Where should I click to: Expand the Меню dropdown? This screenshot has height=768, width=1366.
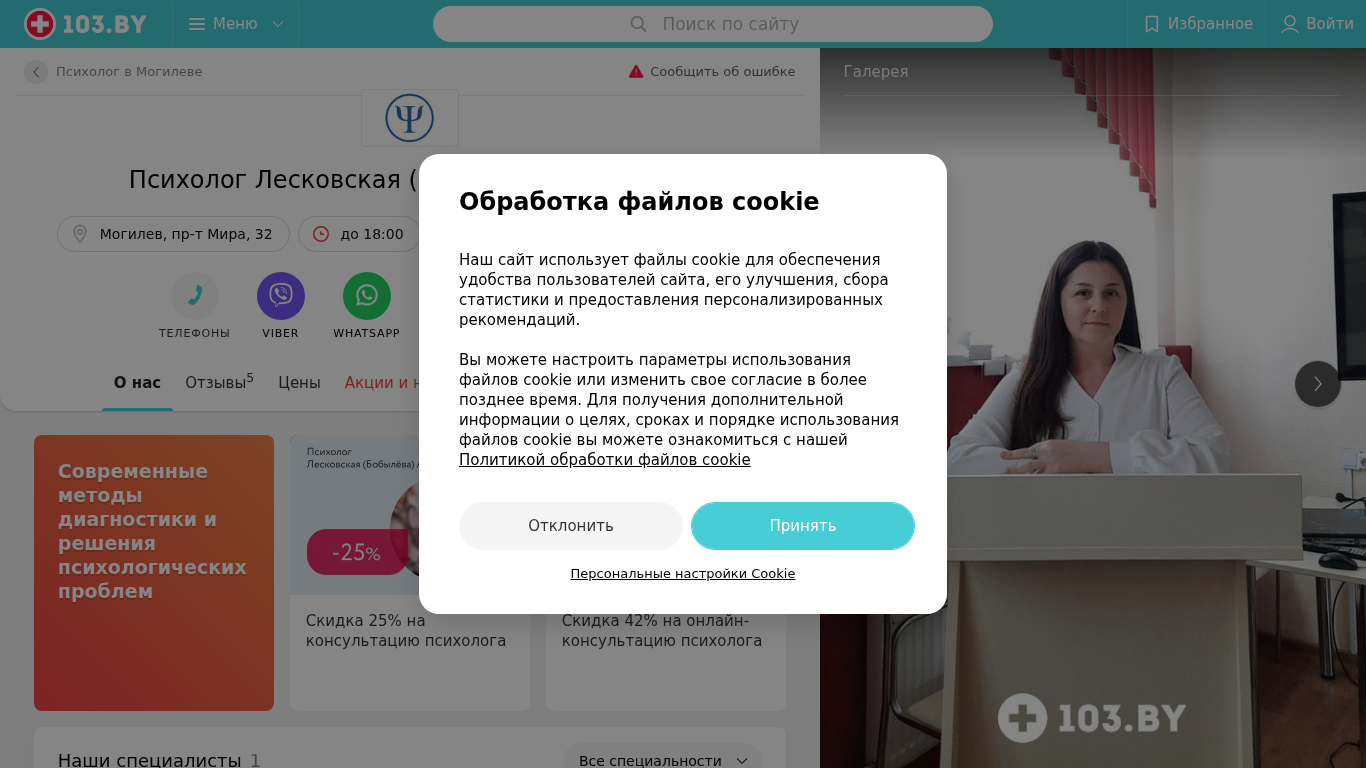pos(236,24)
